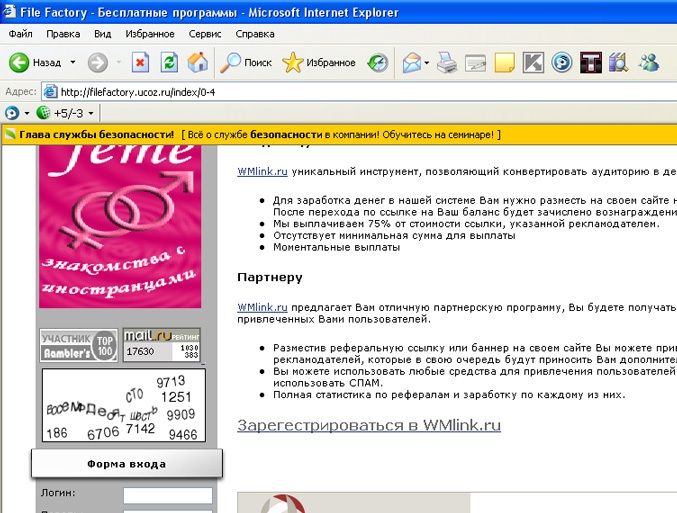Click the Edit page toolbar icon
This screenshot has height=513, width=677.
click(475, 63)
